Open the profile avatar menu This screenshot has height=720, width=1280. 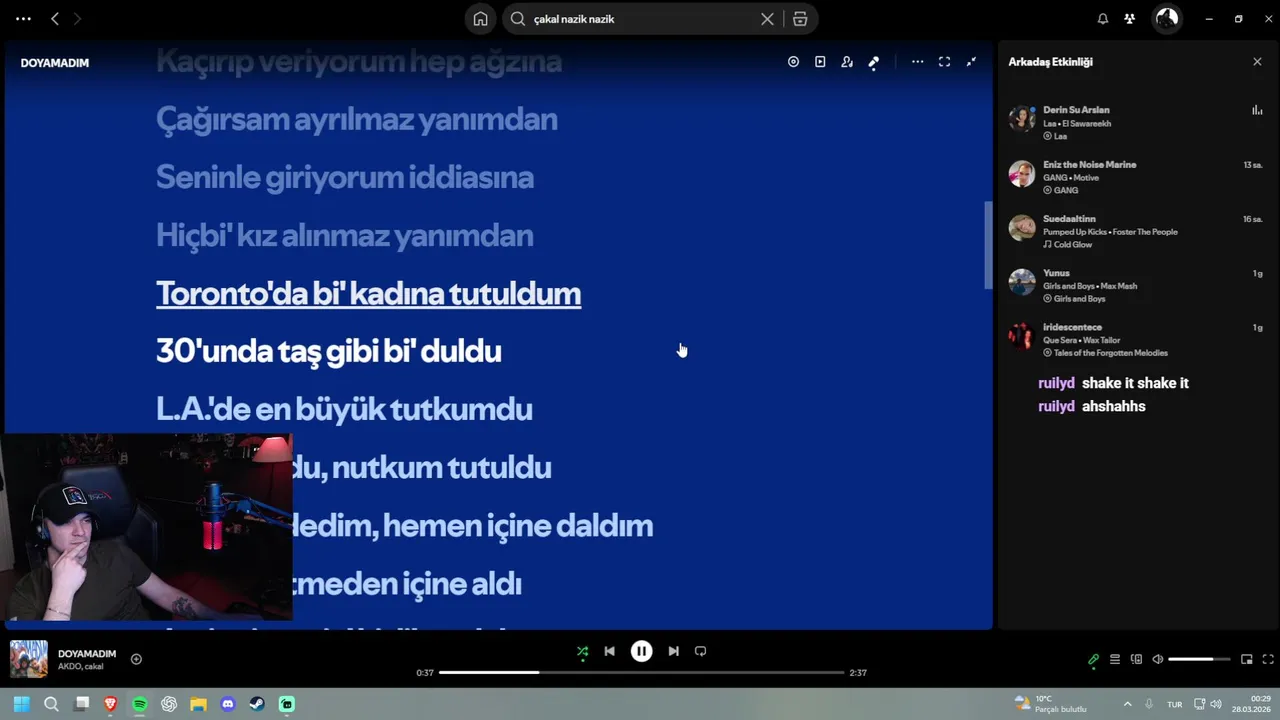click(x=1167, y=19)
